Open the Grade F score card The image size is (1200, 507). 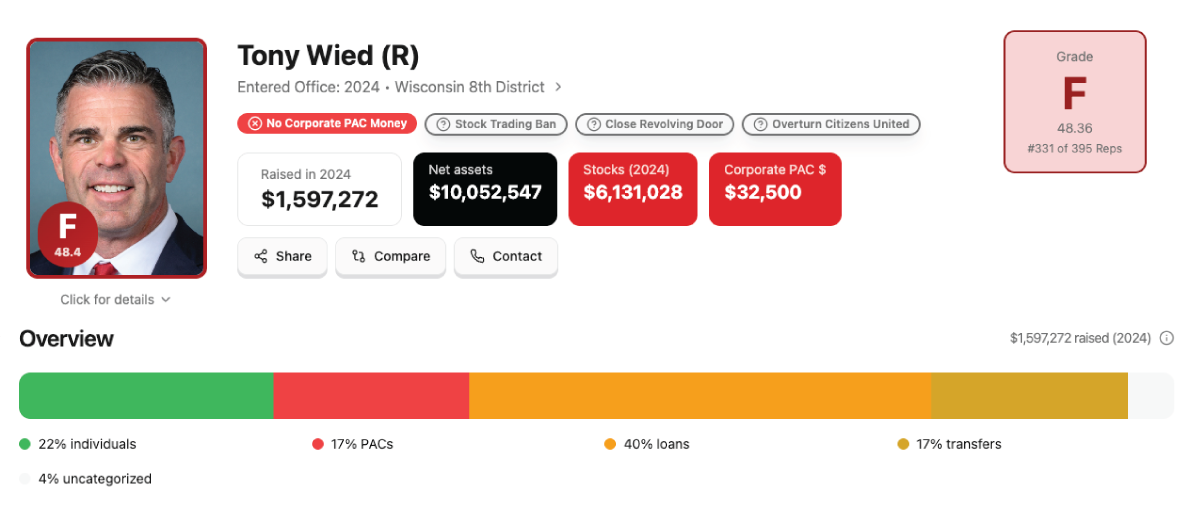(1074, 102)
